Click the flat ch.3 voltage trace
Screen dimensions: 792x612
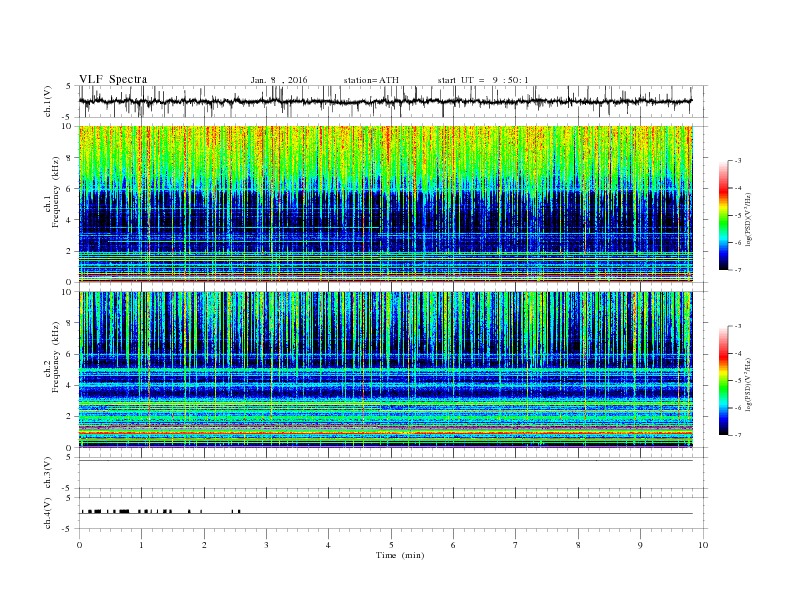(385, 461)
